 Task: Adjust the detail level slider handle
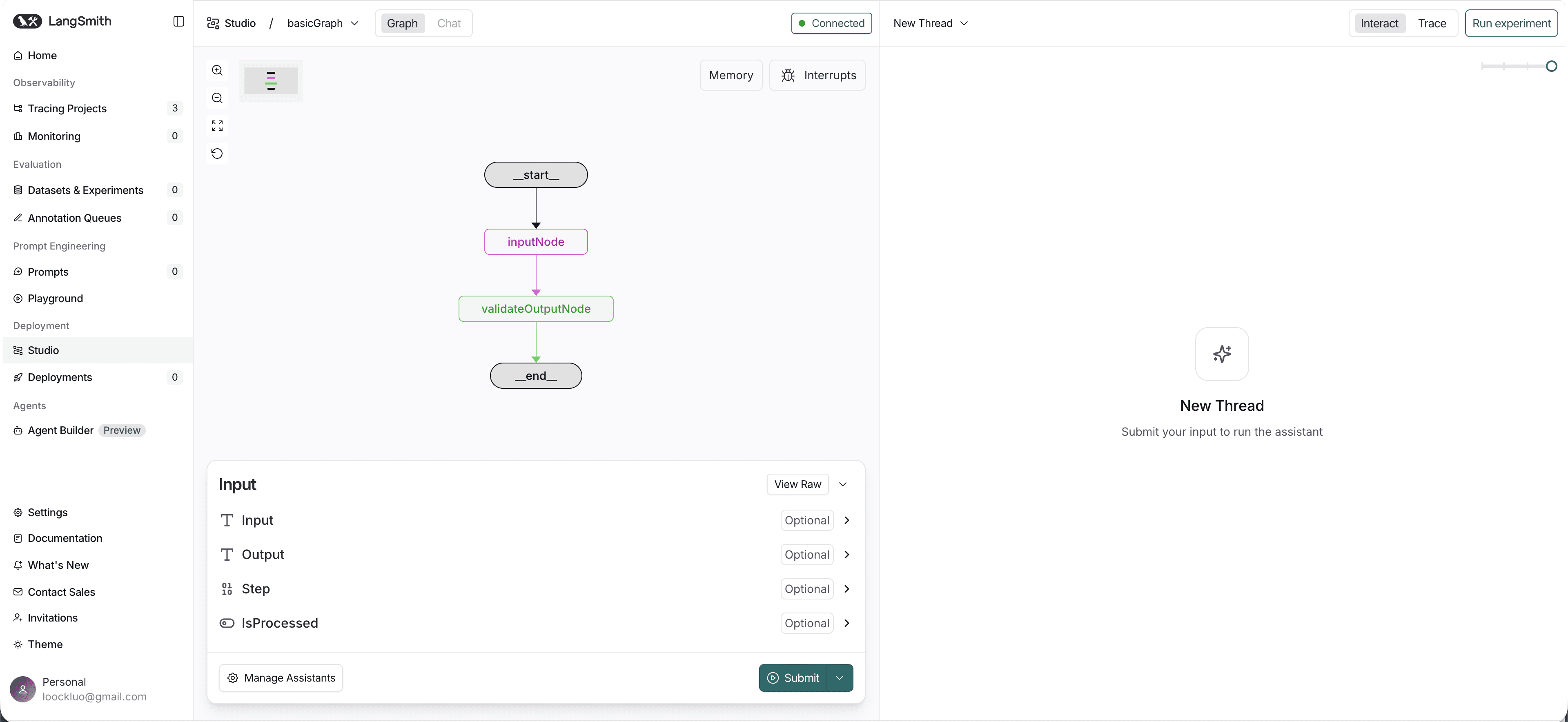1551,66
